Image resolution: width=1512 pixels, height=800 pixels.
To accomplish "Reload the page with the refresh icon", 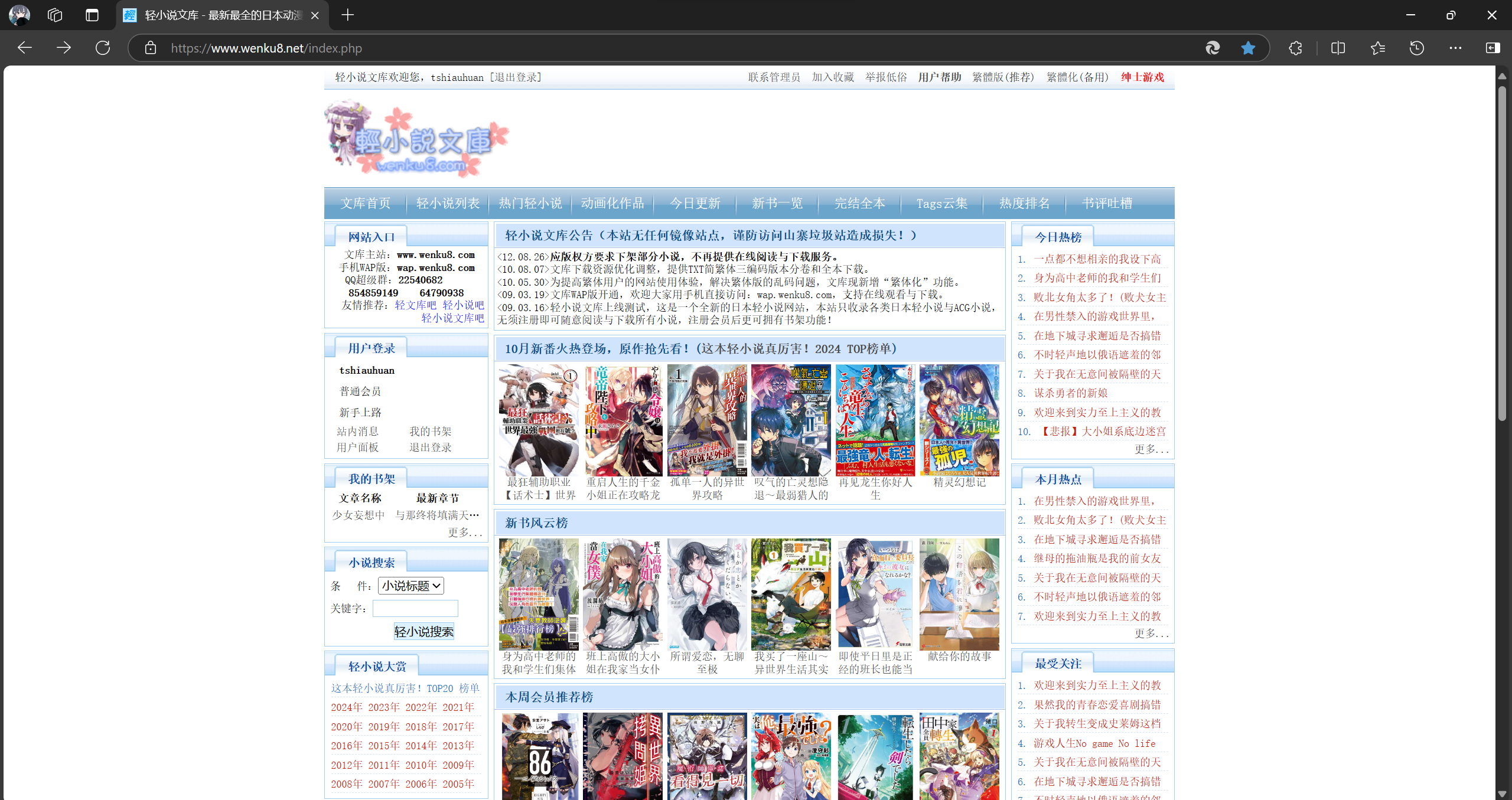I will pyautogui.click(x=103, y=48).
